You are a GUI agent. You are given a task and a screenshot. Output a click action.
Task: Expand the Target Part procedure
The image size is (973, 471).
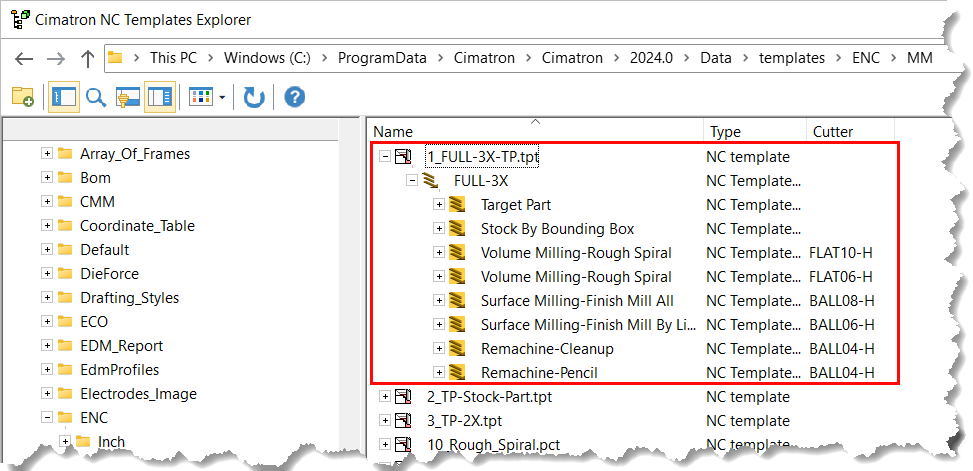pyautogui.click(x=439, y=205)
